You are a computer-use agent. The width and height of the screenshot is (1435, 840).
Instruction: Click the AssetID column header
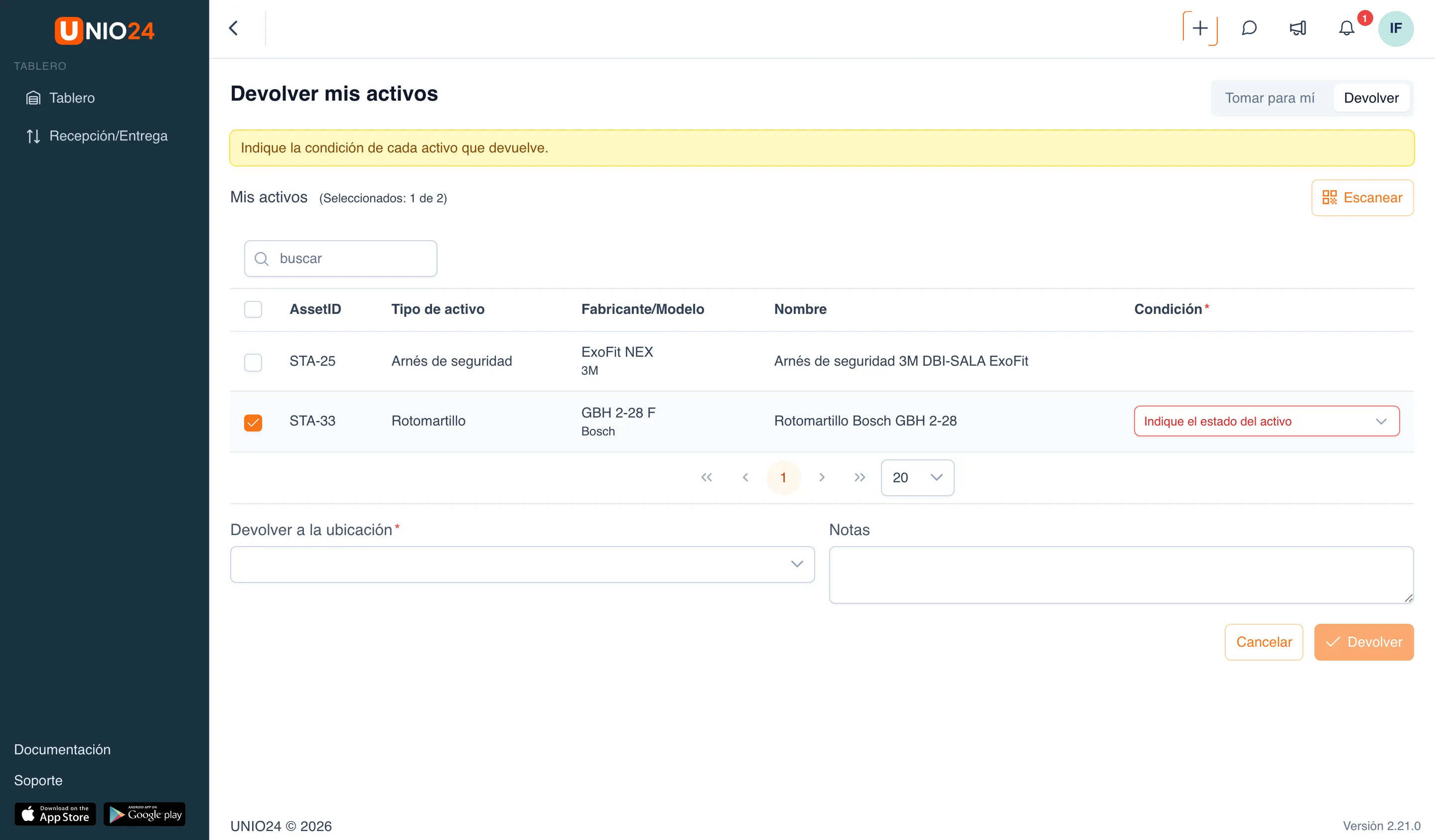point(315,309)
